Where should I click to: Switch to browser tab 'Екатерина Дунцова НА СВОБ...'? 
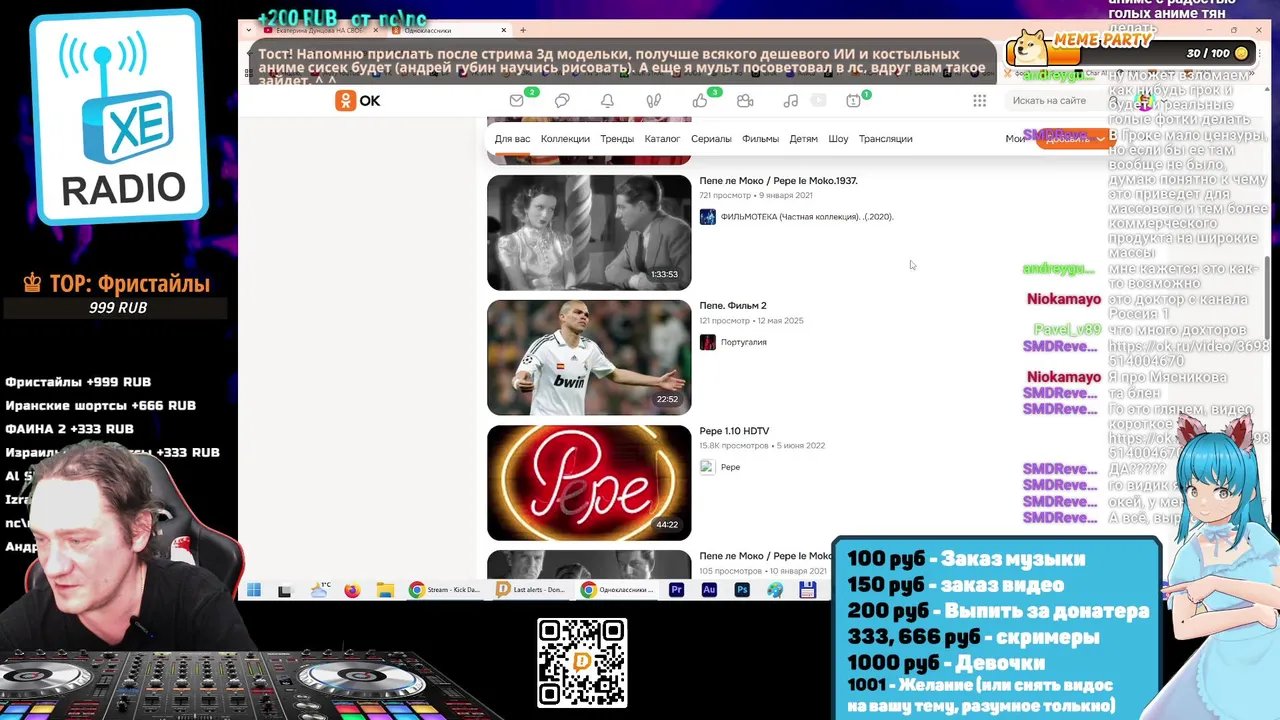coord(313,30)
